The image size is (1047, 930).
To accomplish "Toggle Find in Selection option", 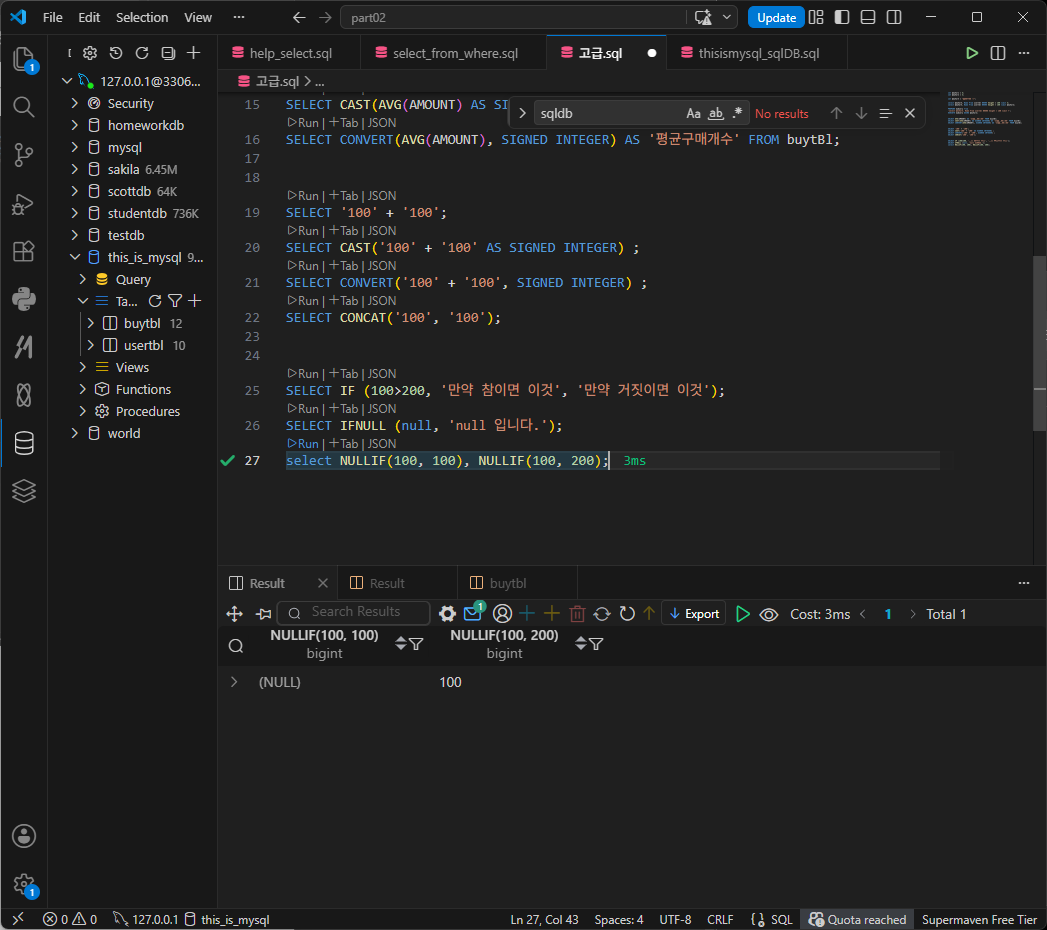I will [x=885, y=113].
